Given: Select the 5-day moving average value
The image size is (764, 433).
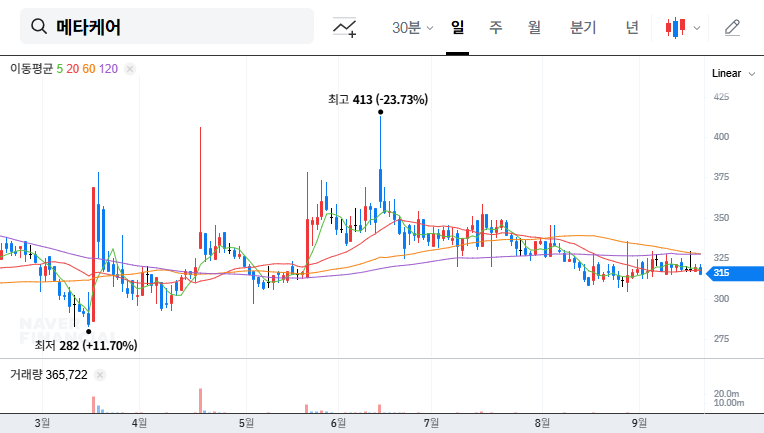Looking at the screenshot, I should click(x=59, y=69).
